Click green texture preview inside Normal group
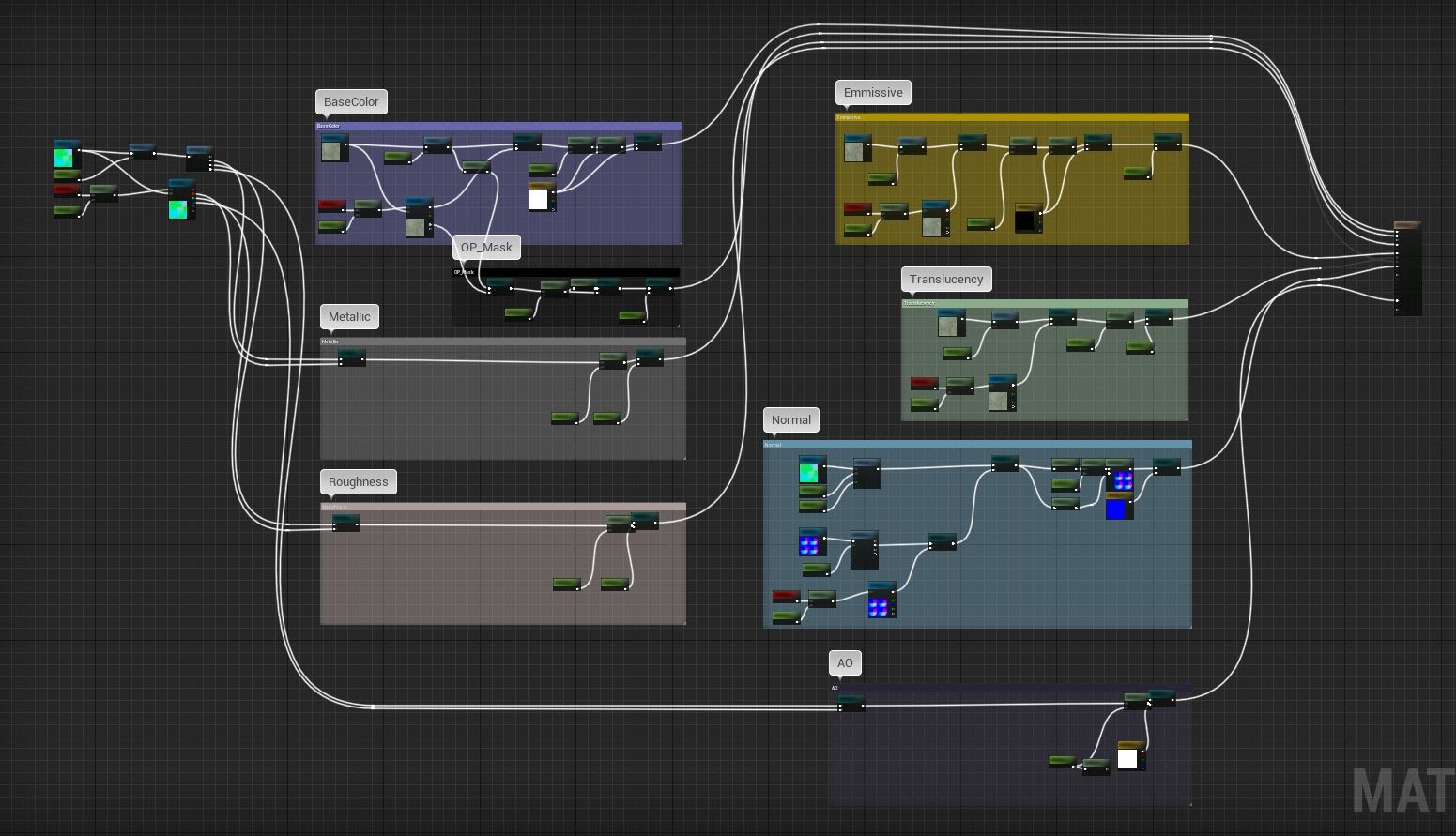The width and height of the screenshot is (1456, 836). 809,472
